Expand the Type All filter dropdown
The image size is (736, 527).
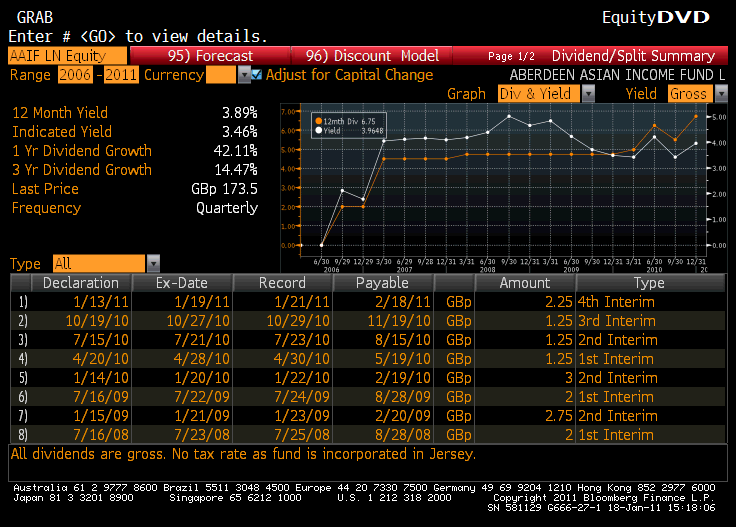(x=153, y=264)
